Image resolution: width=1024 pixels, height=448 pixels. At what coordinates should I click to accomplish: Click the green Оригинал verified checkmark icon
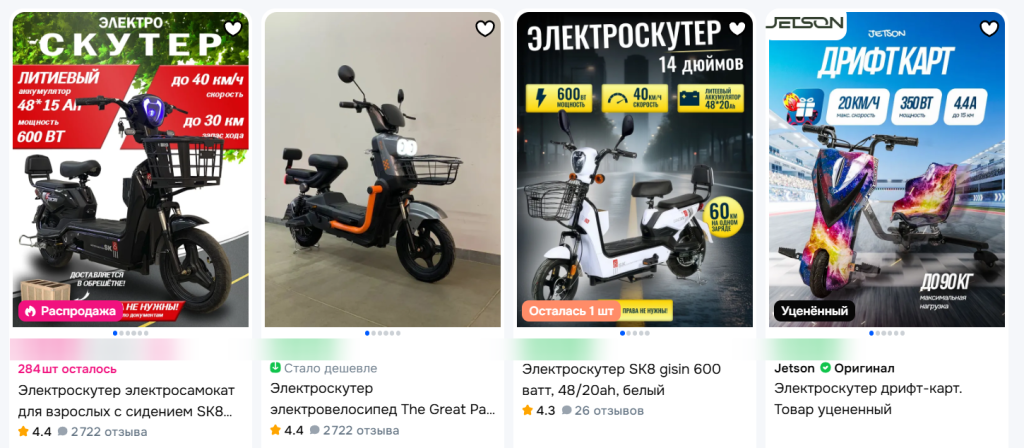[825, 368]
